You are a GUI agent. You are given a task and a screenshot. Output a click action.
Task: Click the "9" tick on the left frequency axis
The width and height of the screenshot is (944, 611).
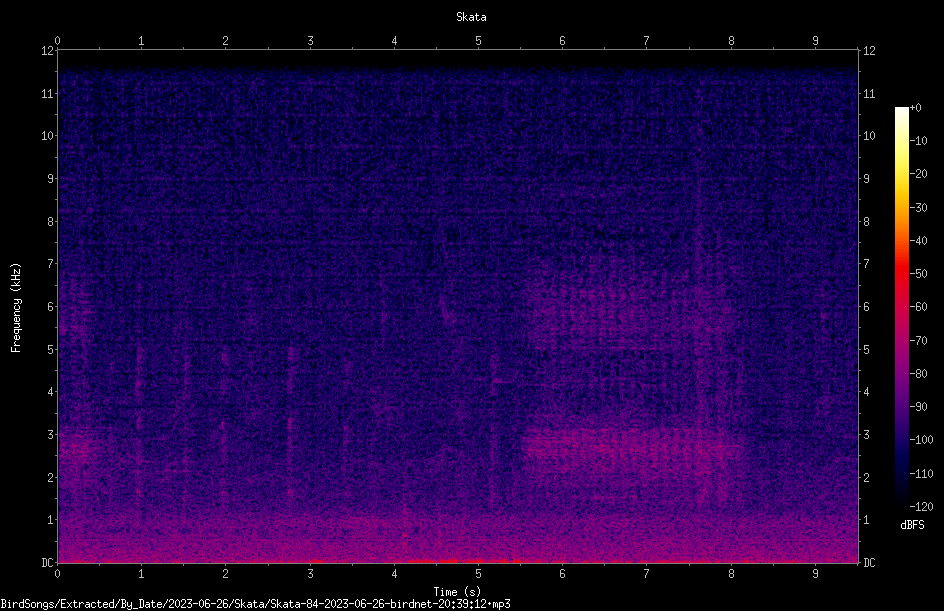[51, 179]
